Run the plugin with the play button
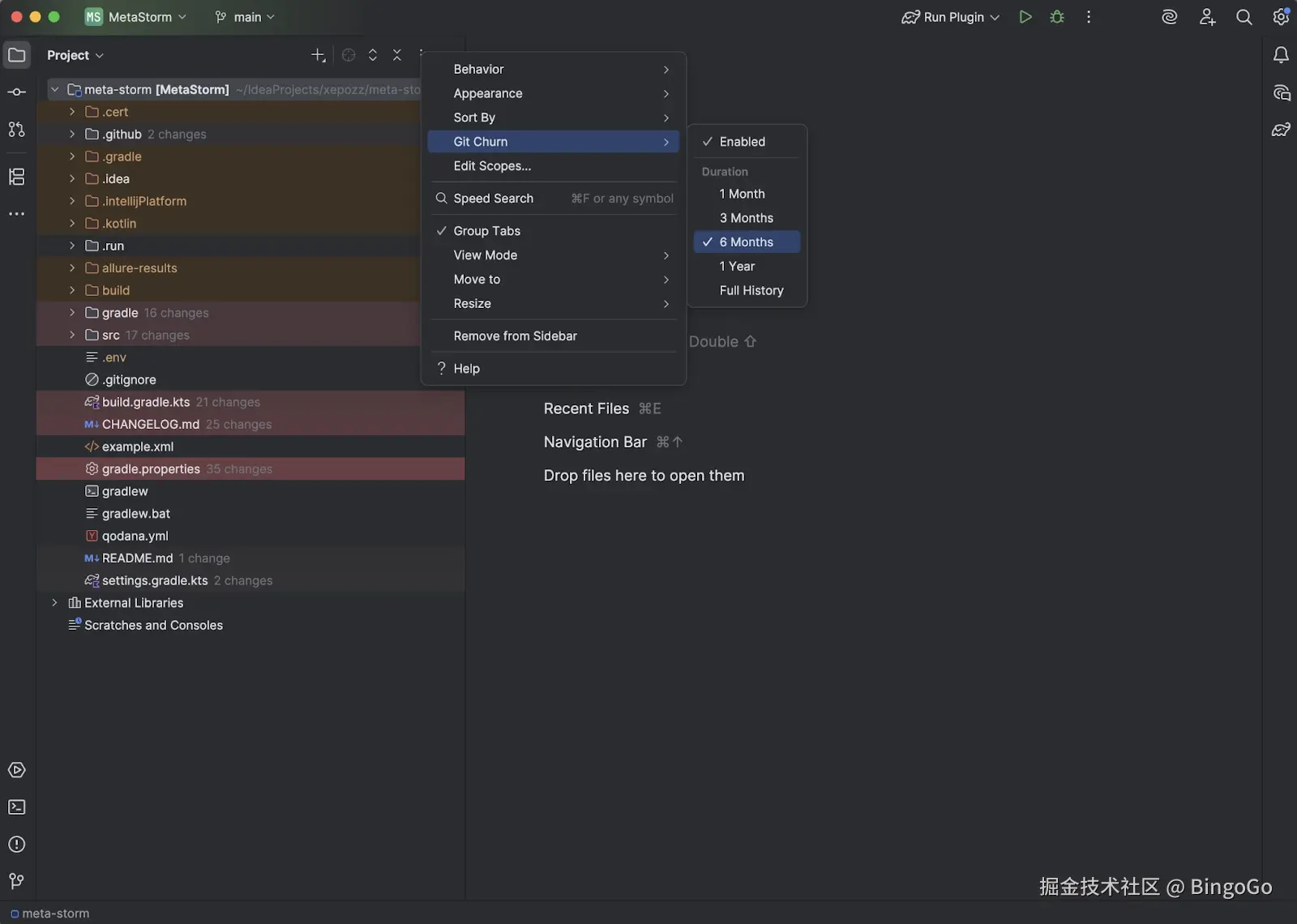 (x=1025, y=16)
